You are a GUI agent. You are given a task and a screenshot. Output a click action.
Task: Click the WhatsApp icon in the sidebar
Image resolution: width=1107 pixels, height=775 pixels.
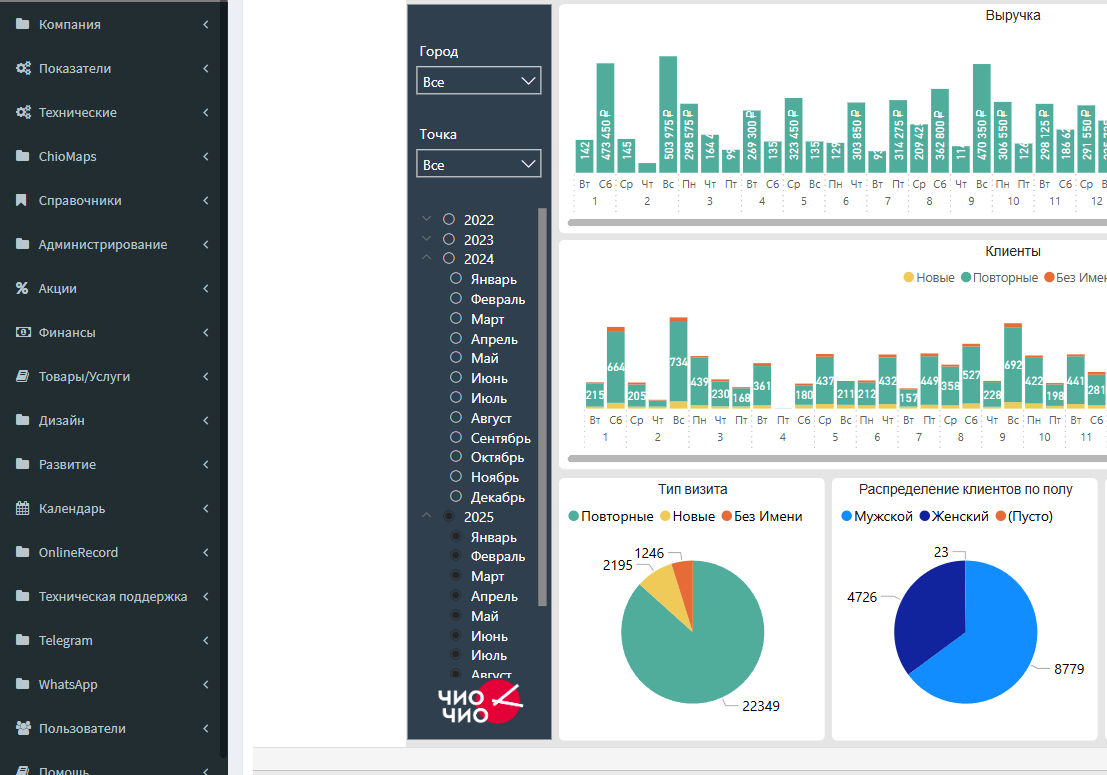point(22,684)
